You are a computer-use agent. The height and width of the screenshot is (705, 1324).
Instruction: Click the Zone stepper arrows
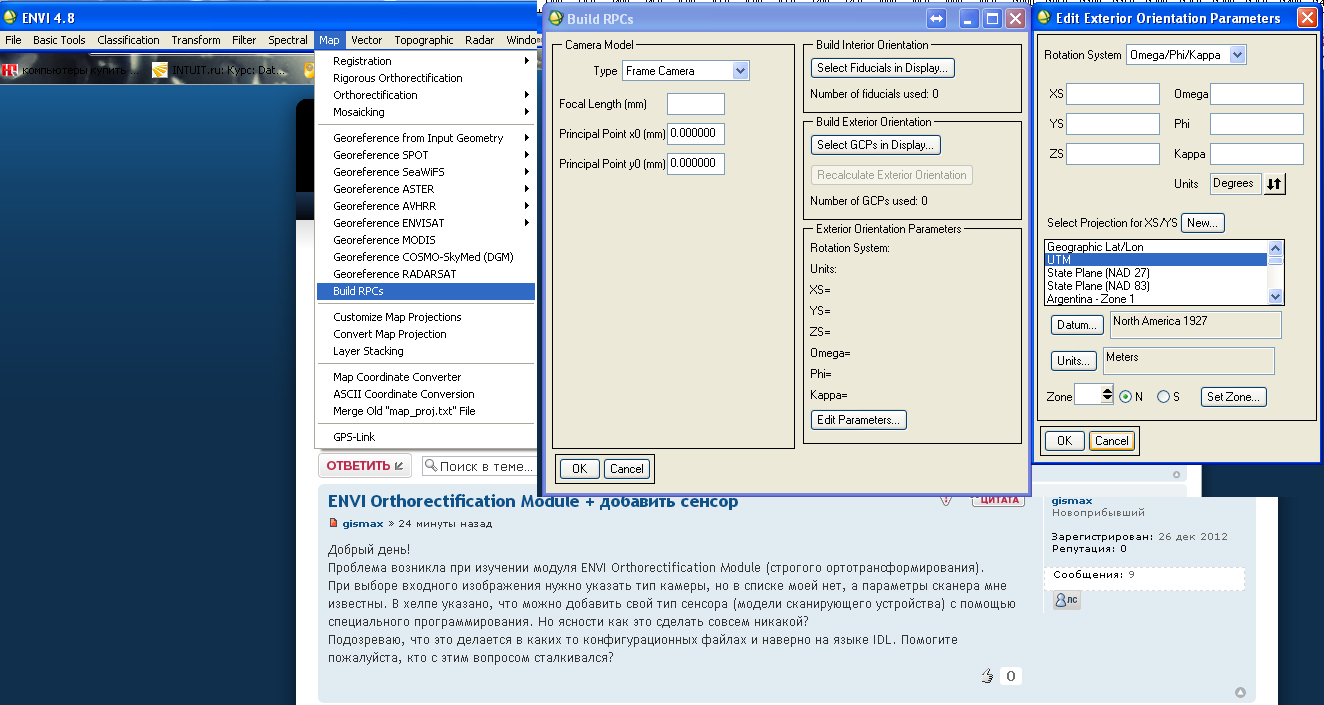(x=1107, y=395)
